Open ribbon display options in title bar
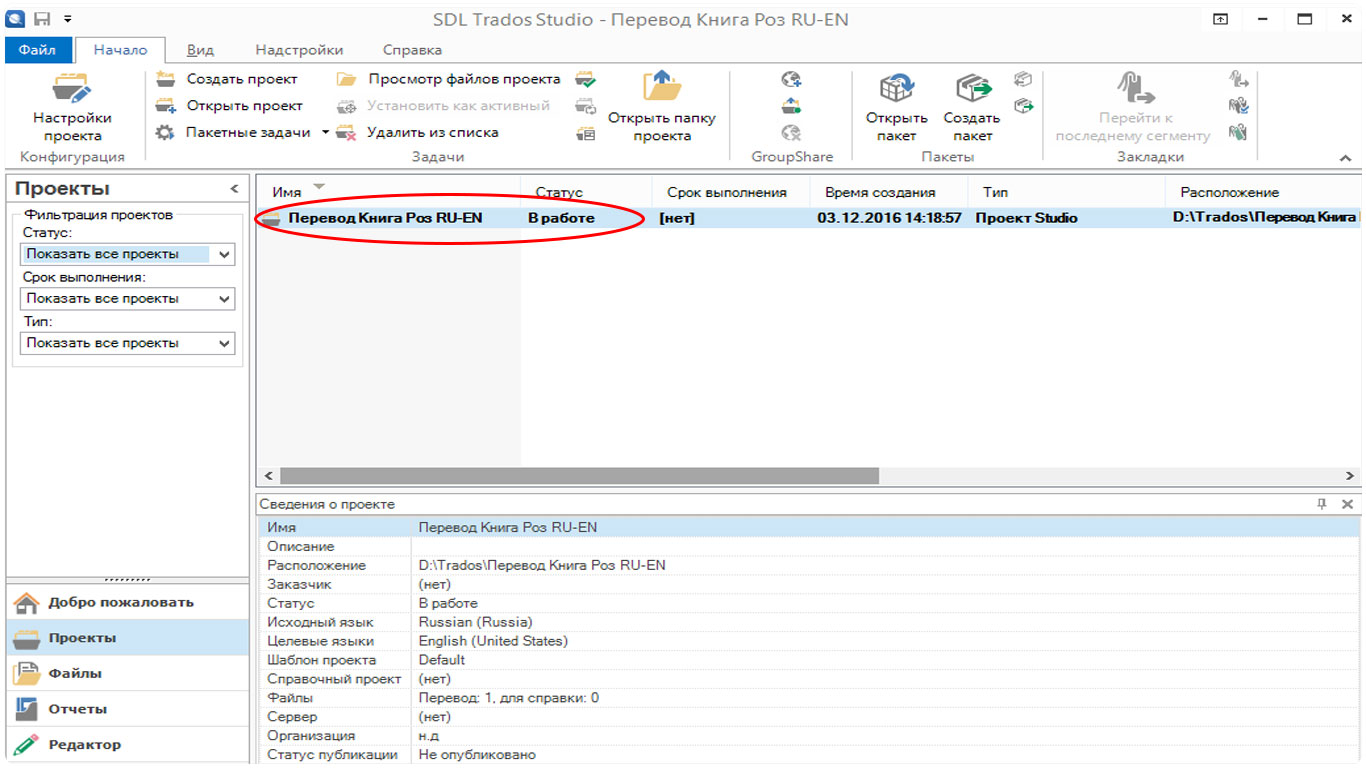1366x768 pixels. click(x=1220, y=19)
